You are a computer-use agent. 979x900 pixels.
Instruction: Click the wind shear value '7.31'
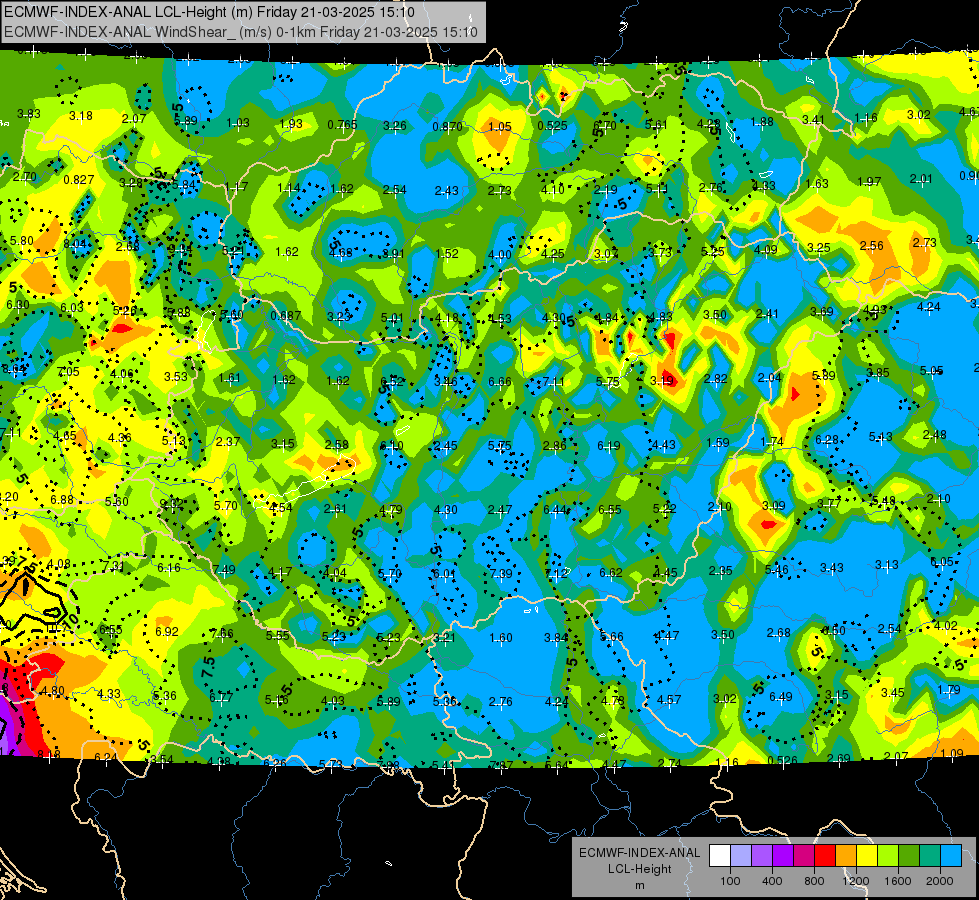point(114,566)
